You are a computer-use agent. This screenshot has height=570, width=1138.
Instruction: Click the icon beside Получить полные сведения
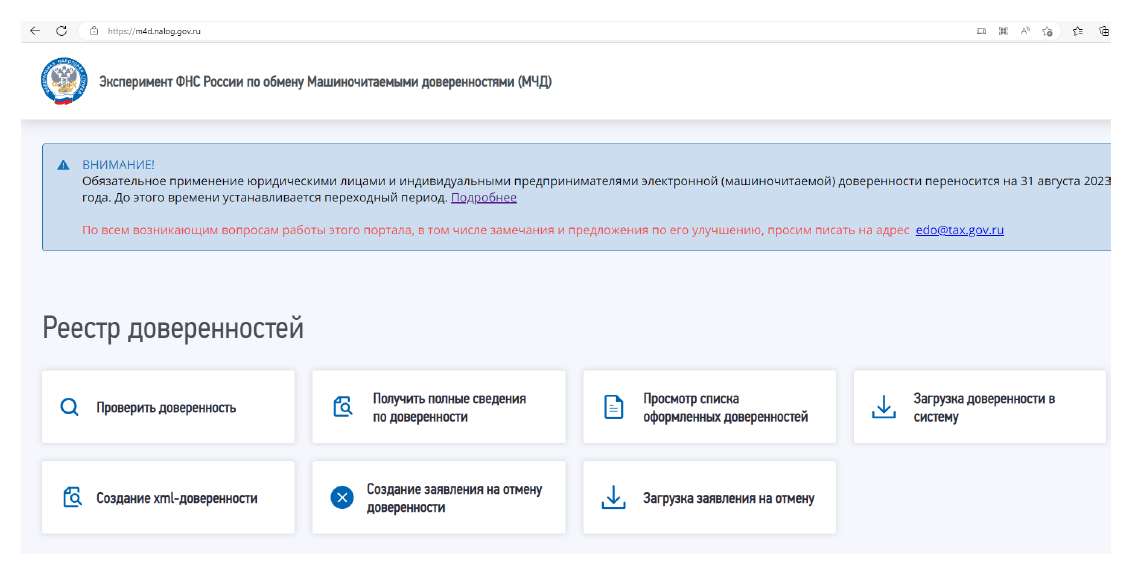(x=342, y=407)
